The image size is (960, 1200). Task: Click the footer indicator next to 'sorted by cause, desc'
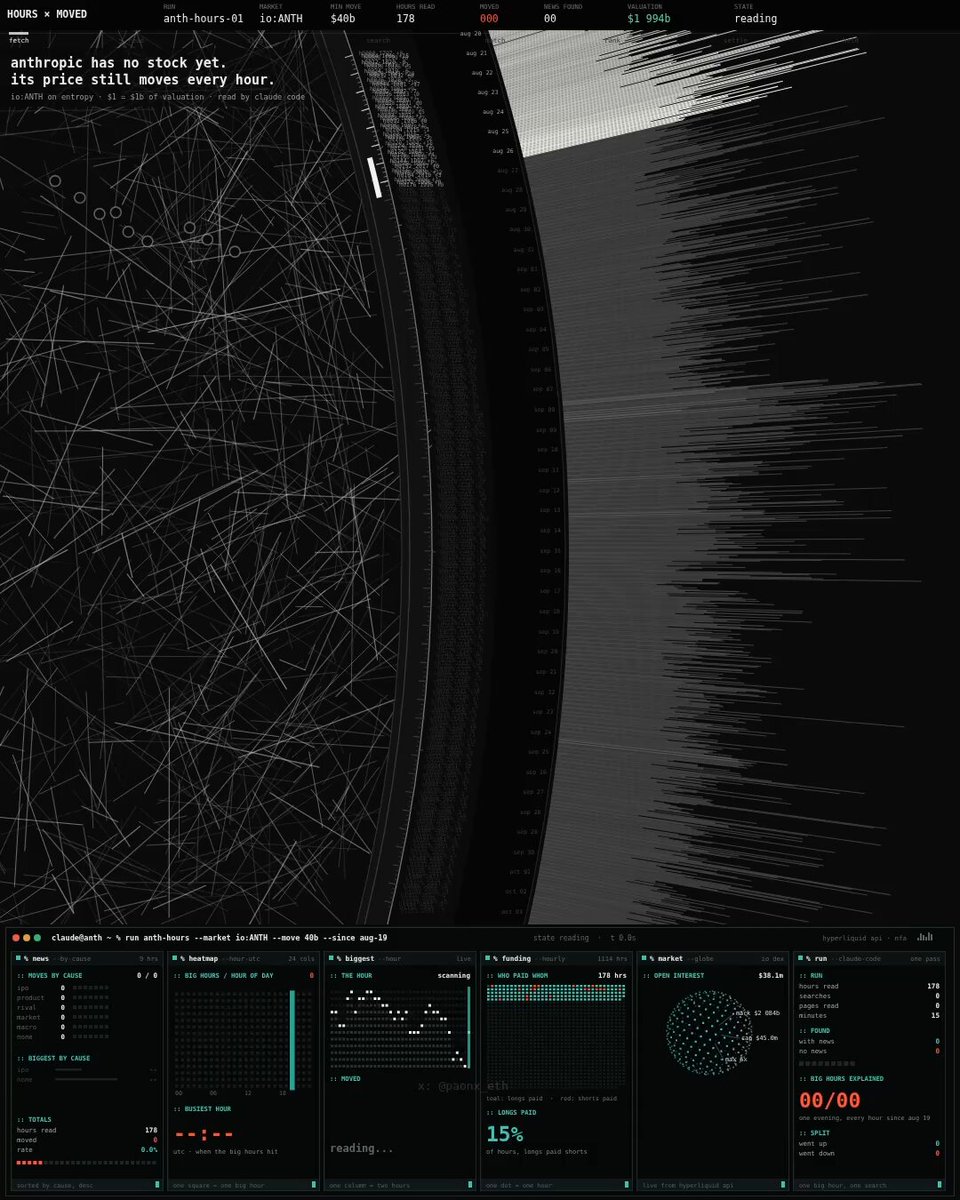point(157,1184)
